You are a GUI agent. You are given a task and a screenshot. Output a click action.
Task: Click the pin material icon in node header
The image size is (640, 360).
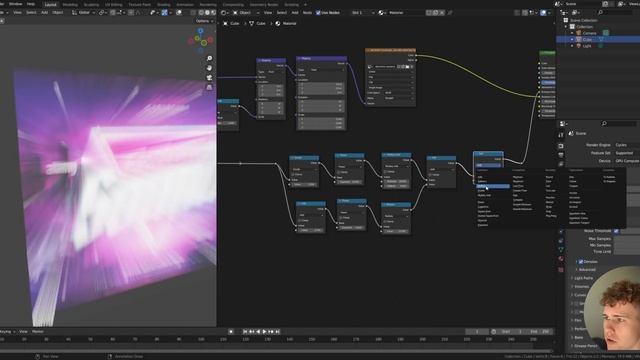click(449, 13)
